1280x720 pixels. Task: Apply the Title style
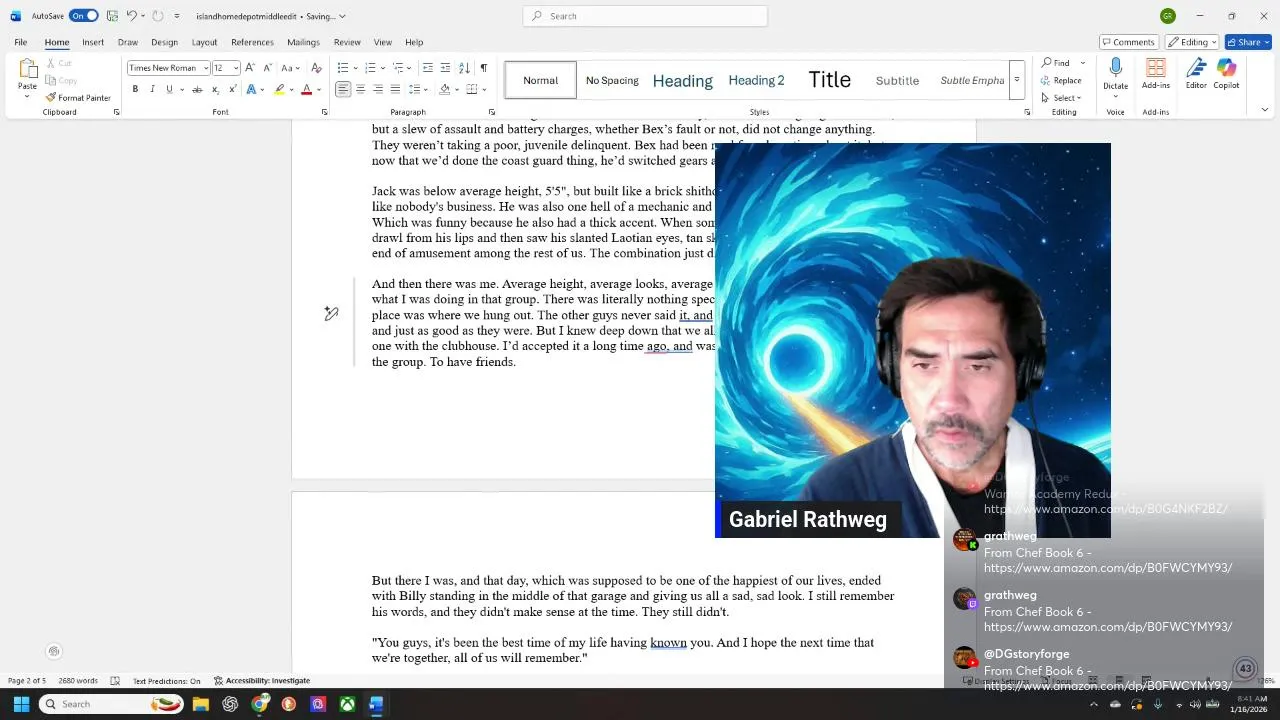pos(830,80)
